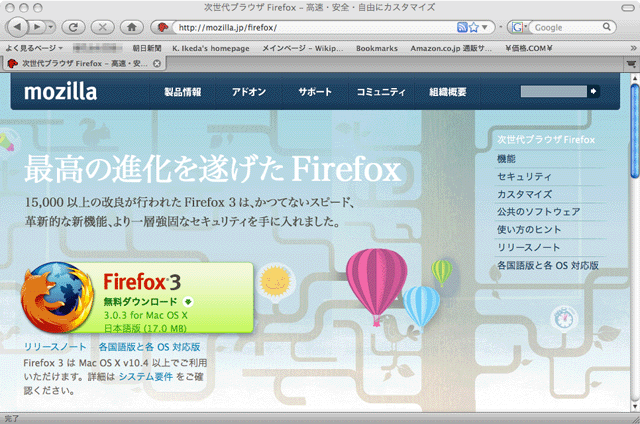Open the サポート navigation item

(x=315, y=92)
